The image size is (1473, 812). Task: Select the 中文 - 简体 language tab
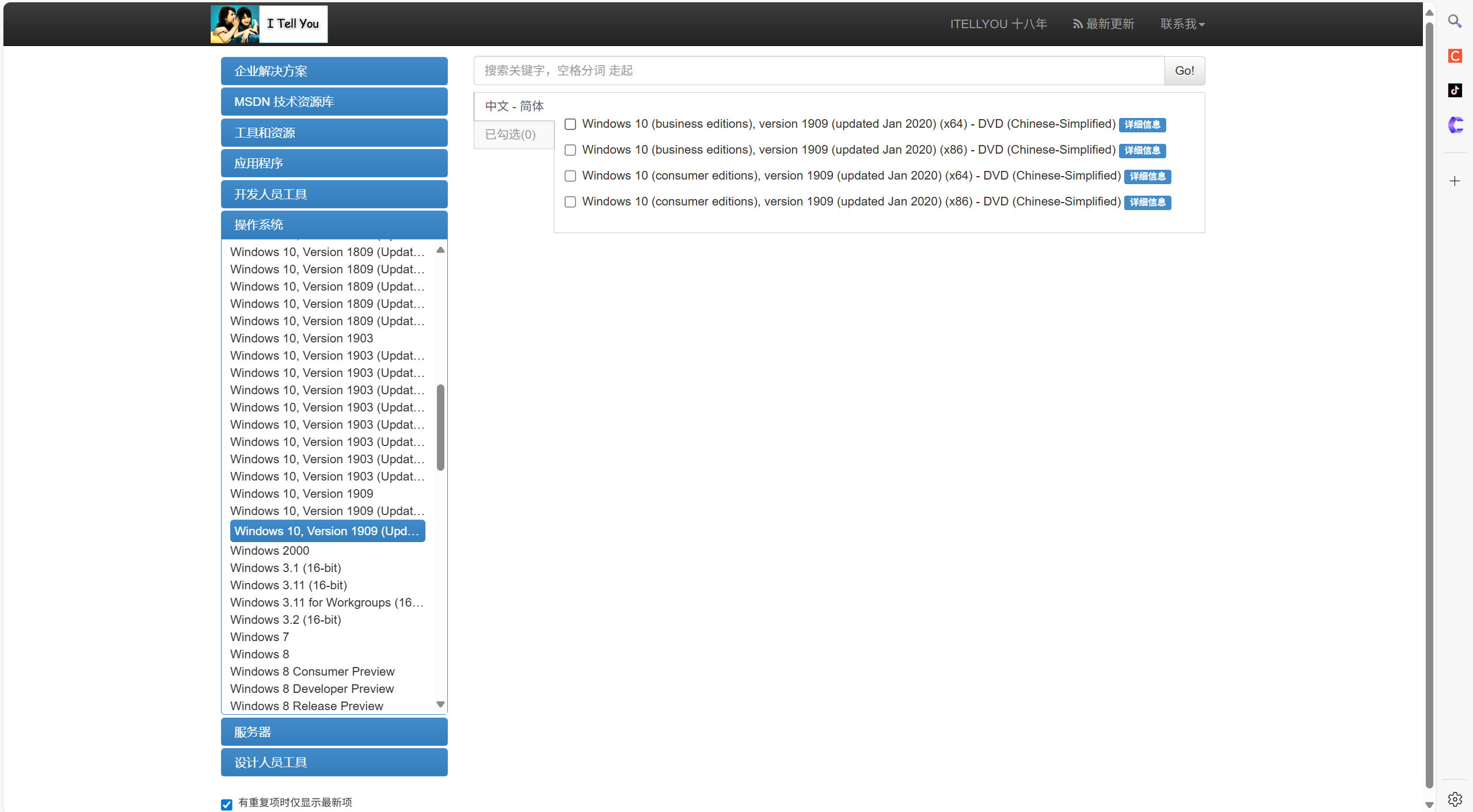coord(514,106)
